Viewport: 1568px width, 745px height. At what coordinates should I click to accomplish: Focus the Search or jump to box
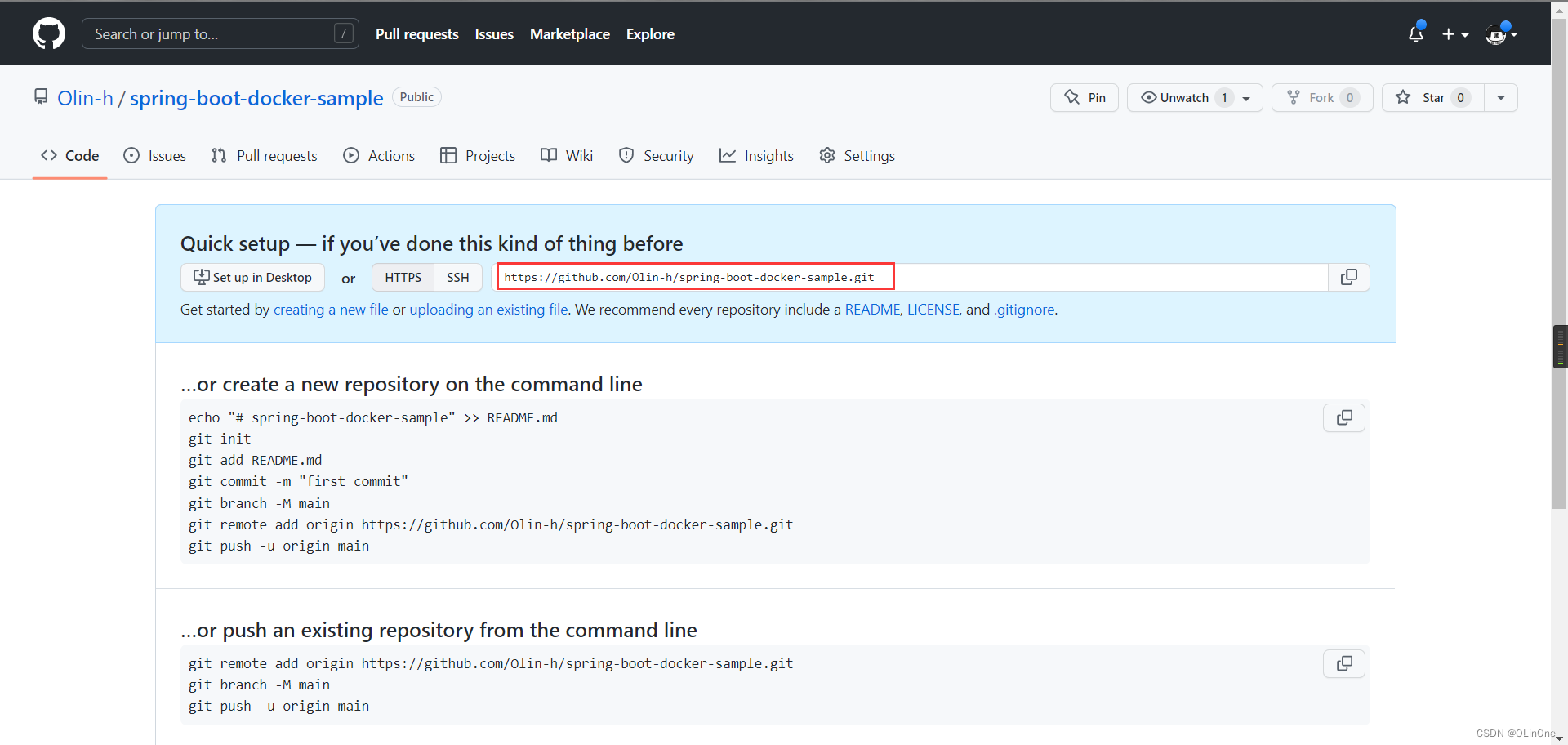[x=220, y=33]
